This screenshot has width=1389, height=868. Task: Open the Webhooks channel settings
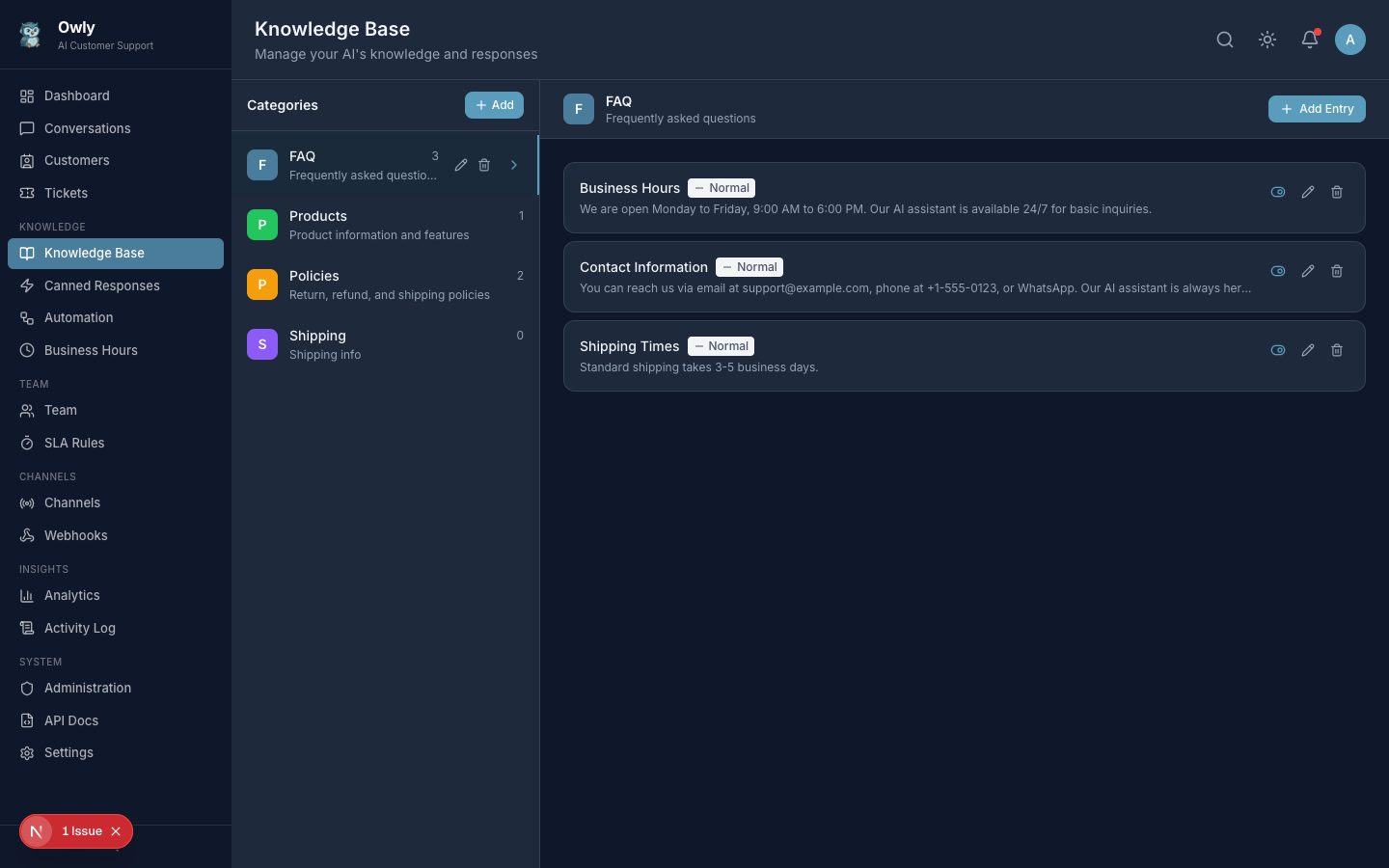[x=75, y=535]
